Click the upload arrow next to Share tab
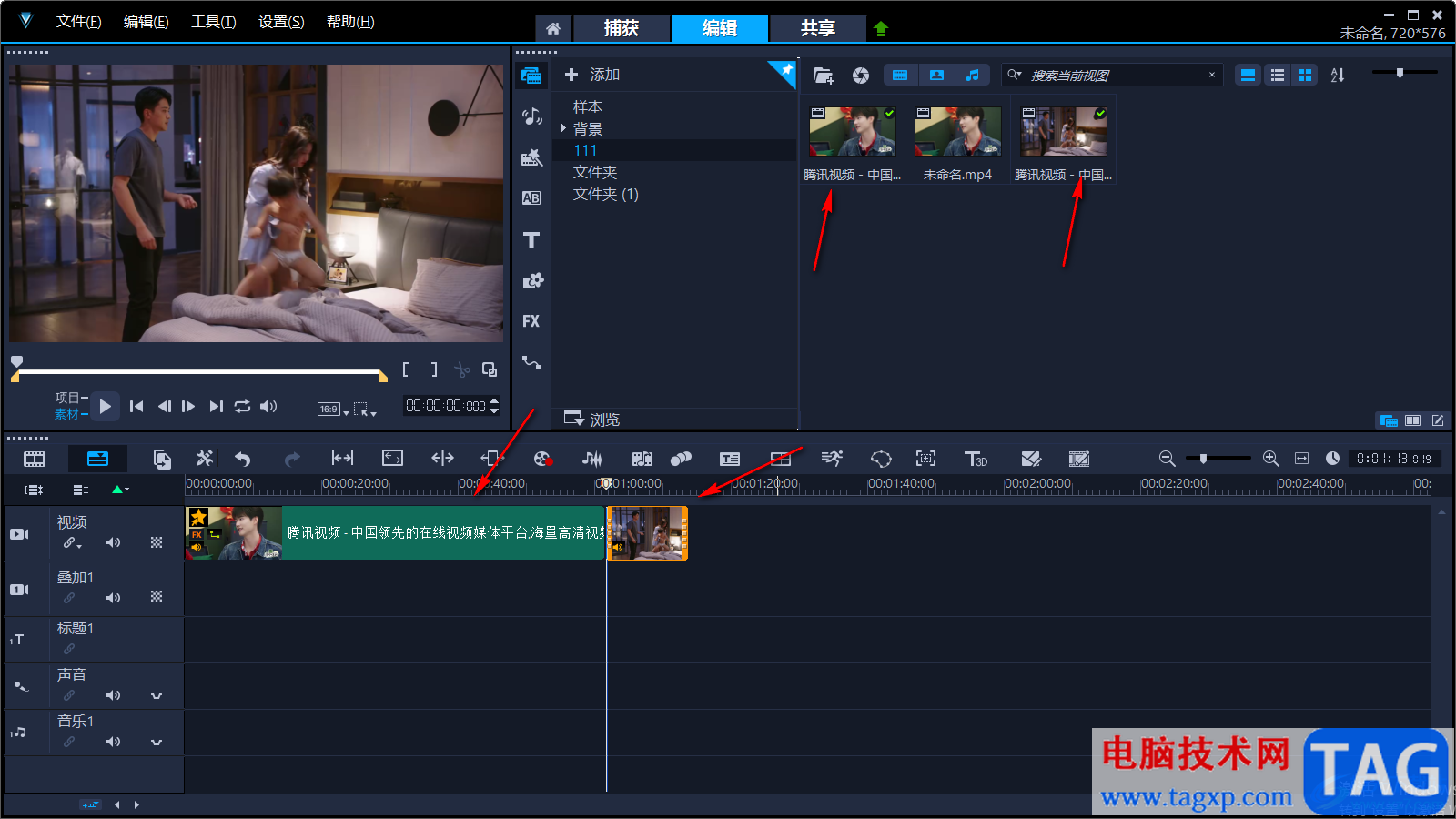 pyautogui.click(x=880, y=28)
